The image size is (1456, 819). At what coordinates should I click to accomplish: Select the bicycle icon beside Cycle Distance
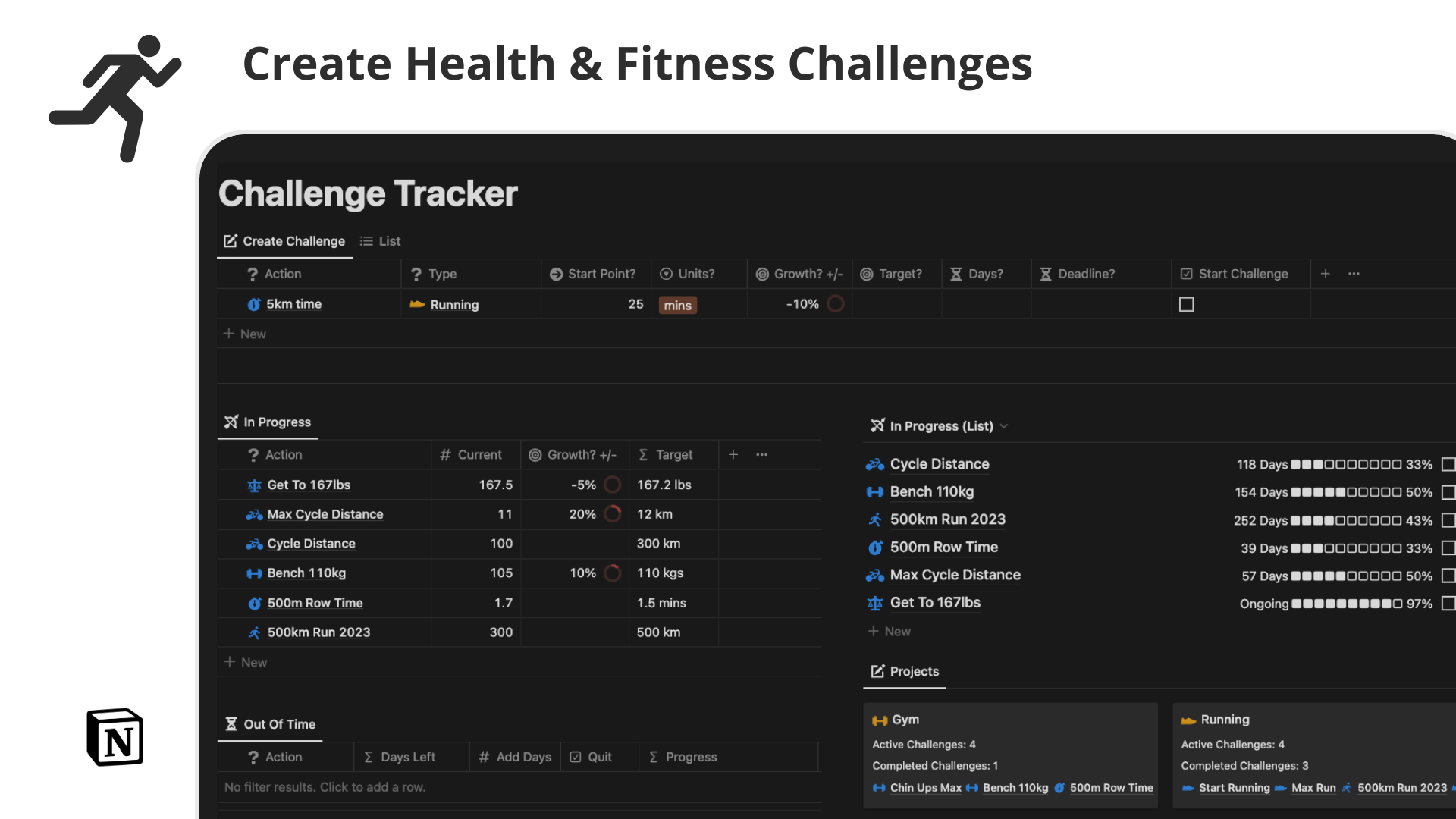click(x=253, y=544)
